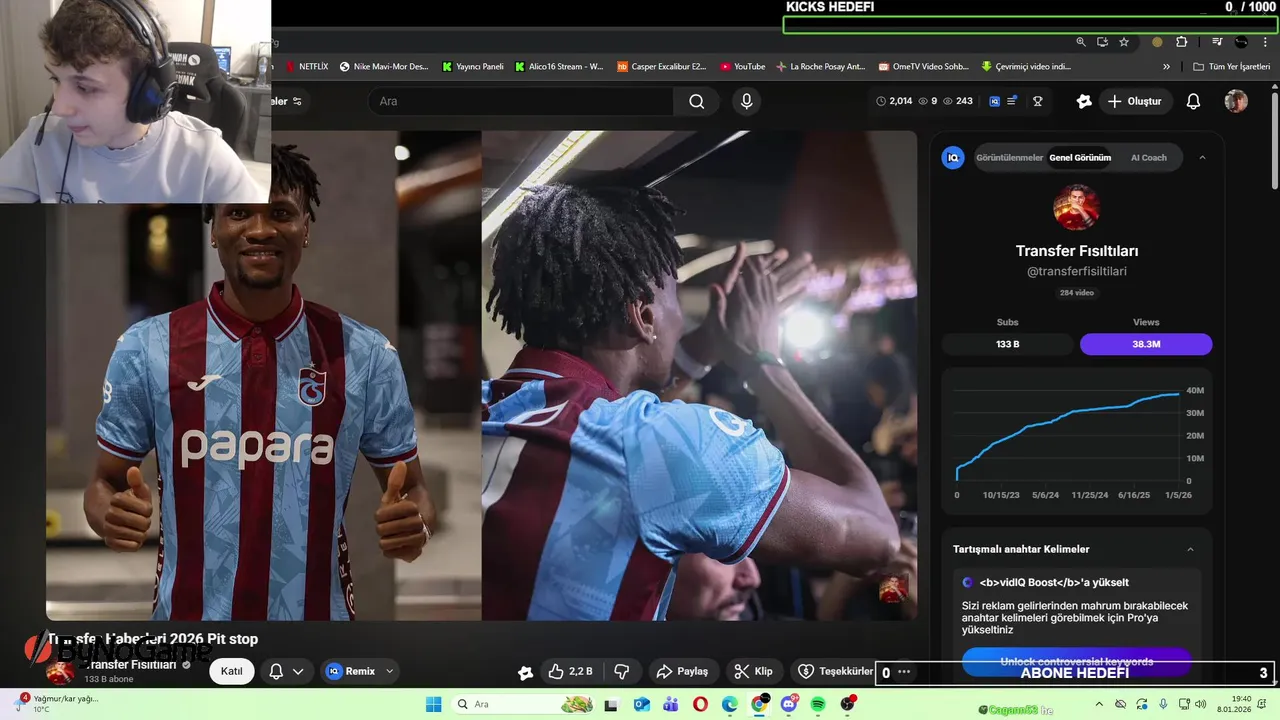Open the vidIQ badge in YouTube header
This screenshot has width=1280, height=720.
(995, 101)
